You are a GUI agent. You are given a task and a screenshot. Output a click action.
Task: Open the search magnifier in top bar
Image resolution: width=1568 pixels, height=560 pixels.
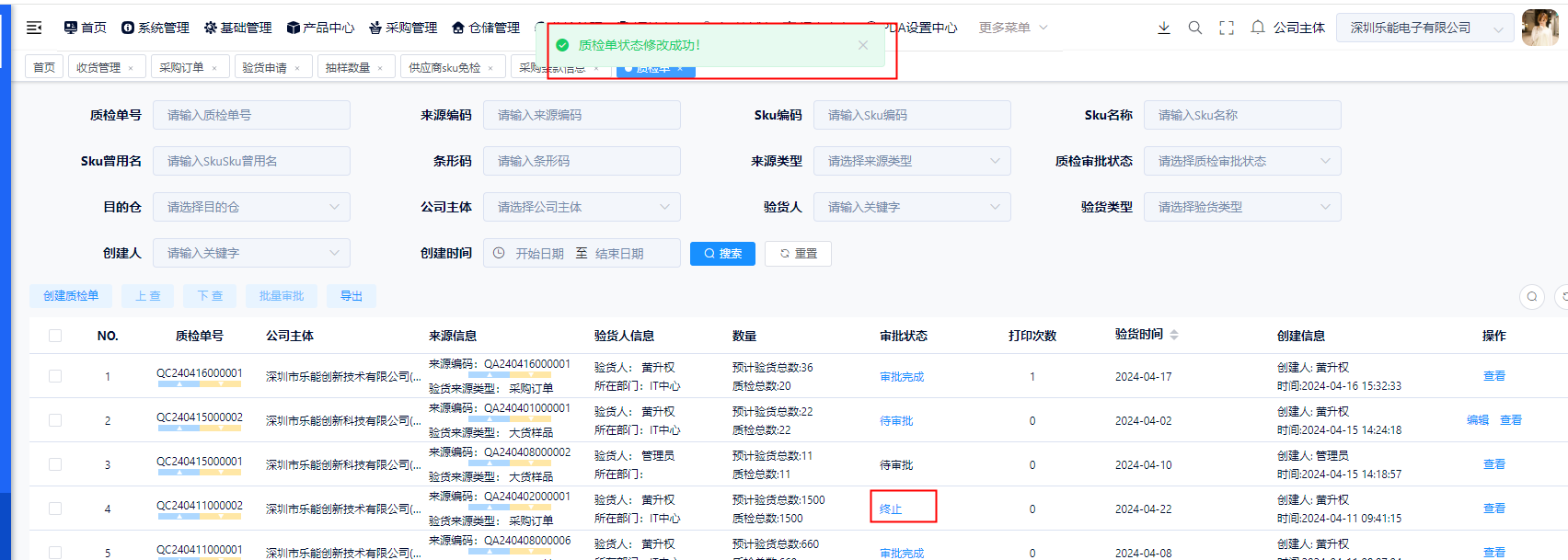[x=1195, y=28]
